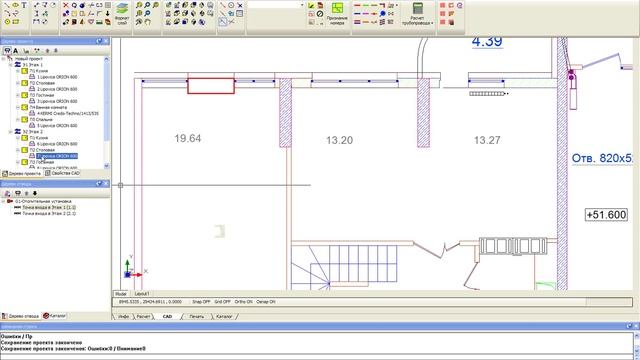Click the eye icon in the top-left toolbar

(16, 5)
